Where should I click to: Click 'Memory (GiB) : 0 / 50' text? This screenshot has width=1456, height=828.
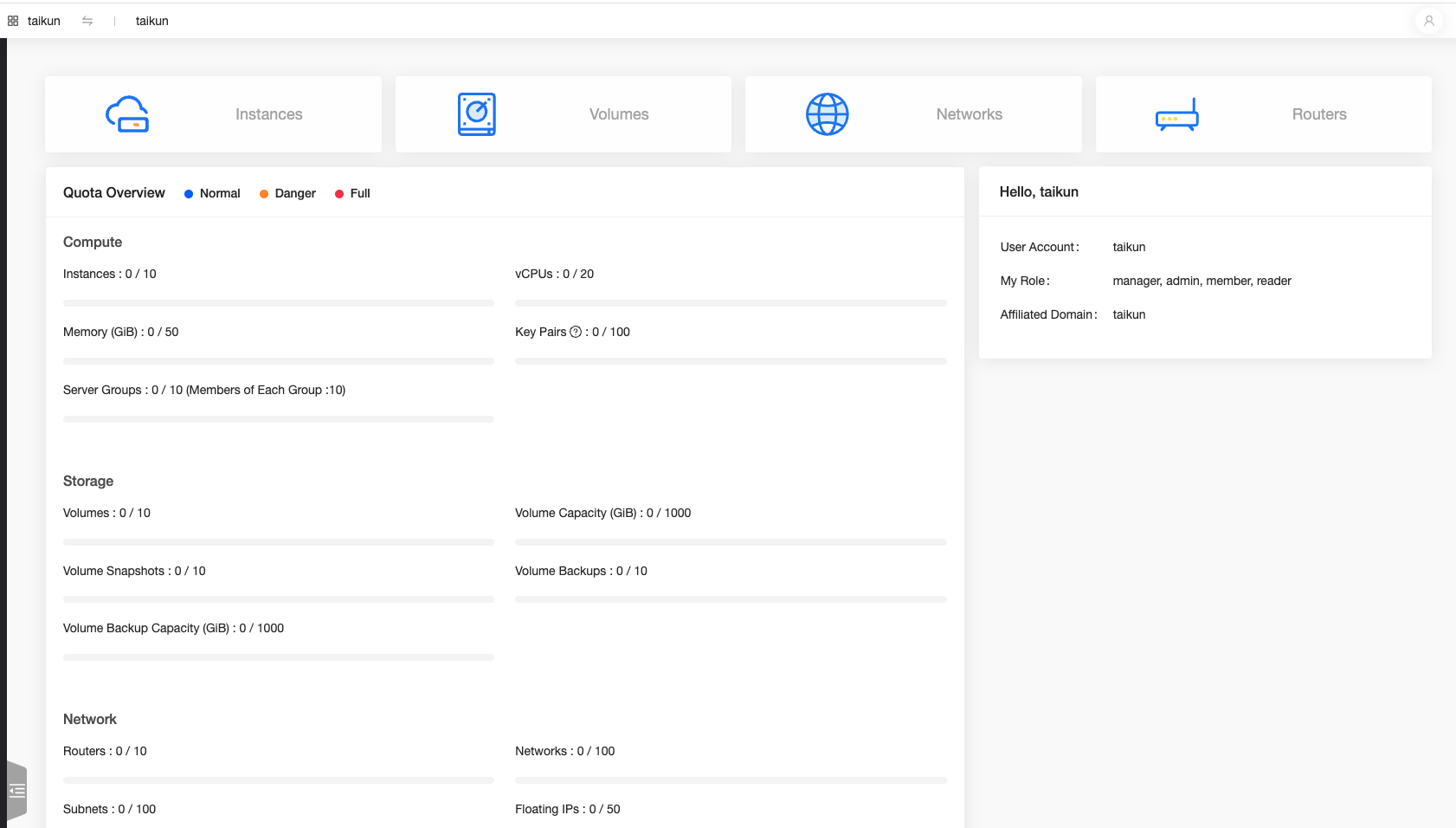(121, 332)
